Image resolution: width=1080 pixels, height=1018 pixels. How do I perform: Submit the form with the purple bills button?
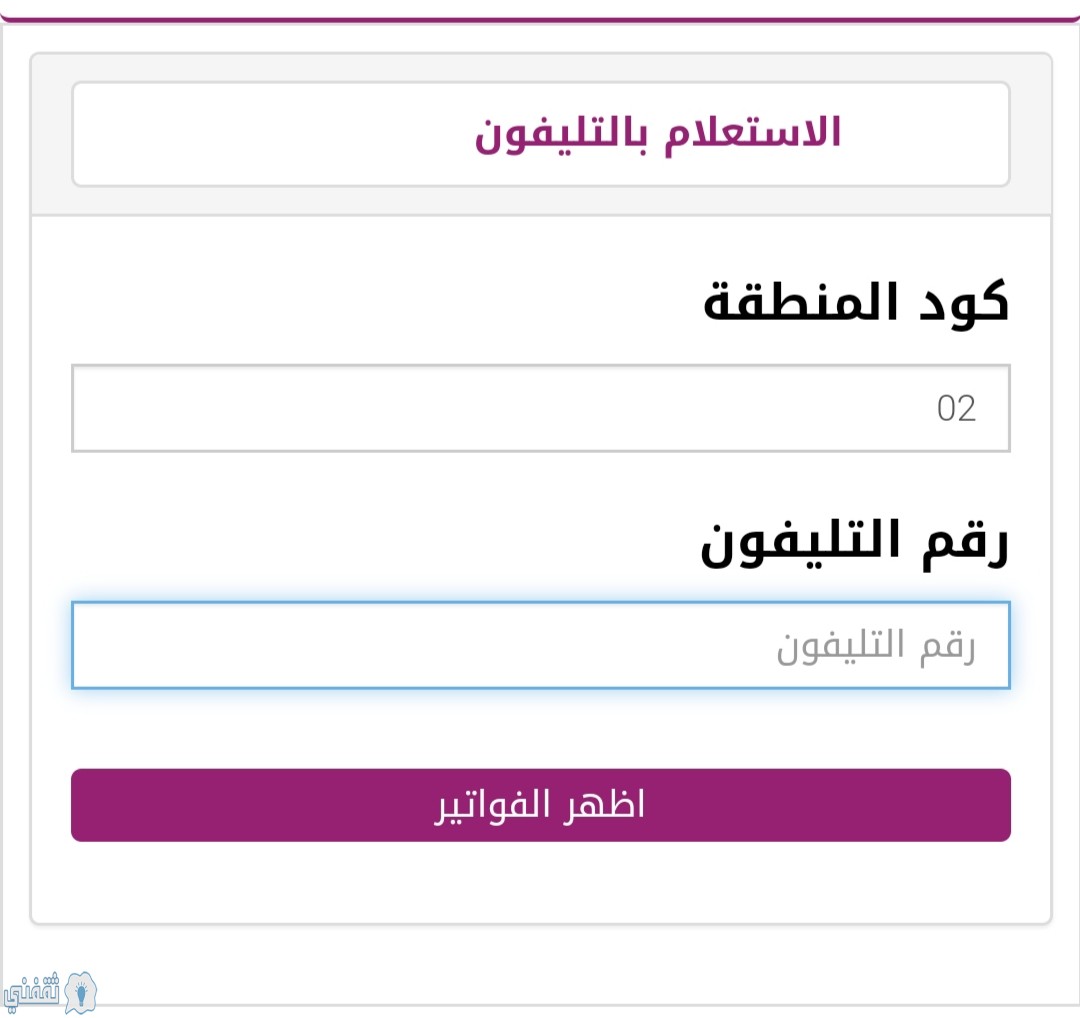541,804
